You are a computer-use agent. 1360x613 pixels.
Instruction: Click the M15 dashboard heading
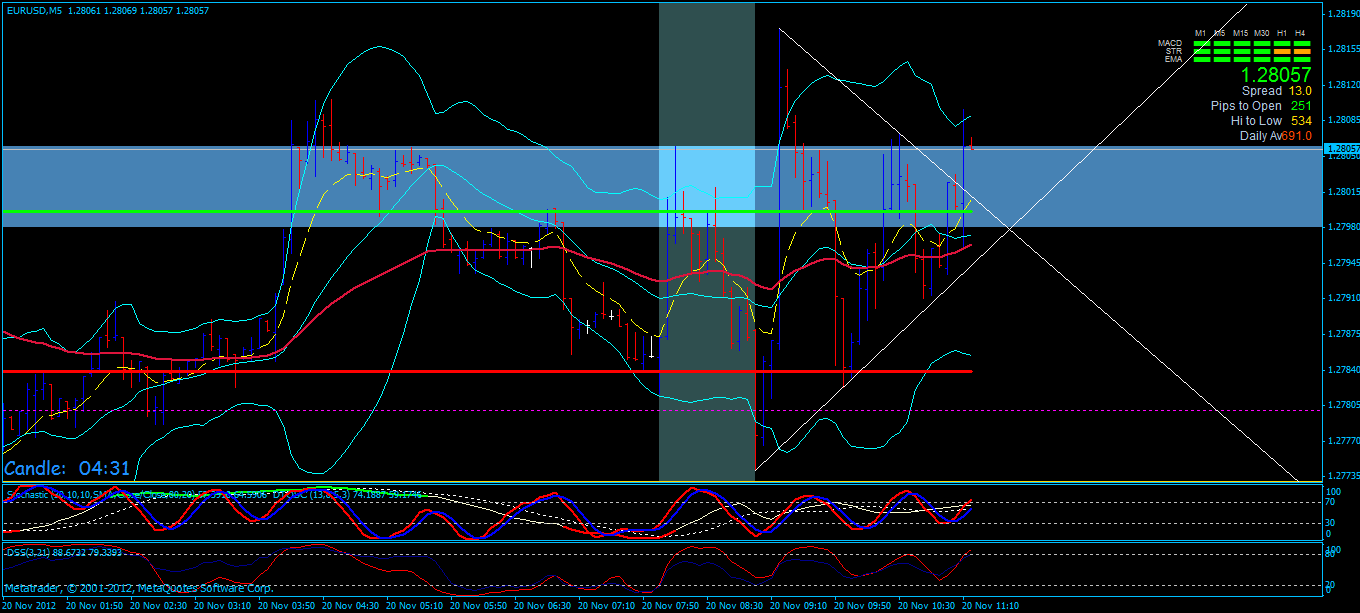point(1241,33)
